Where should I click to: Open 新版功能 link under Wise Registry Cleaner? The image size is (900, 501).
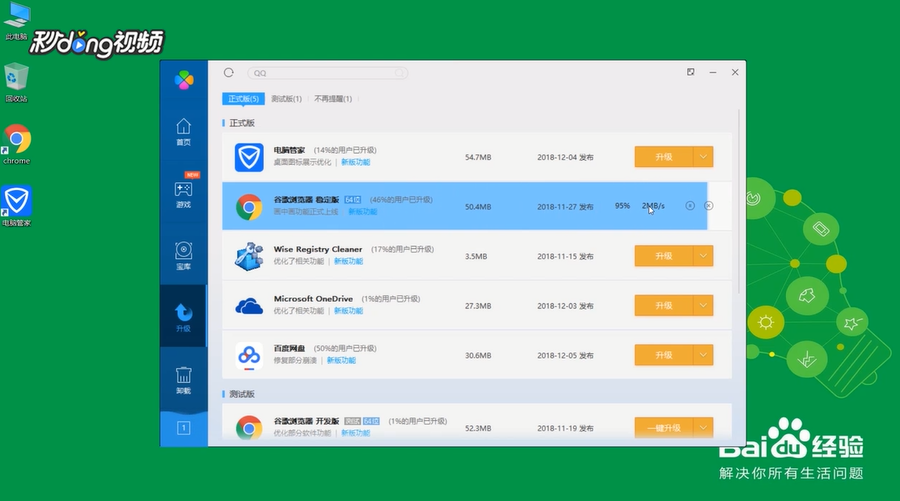point(348,261)
